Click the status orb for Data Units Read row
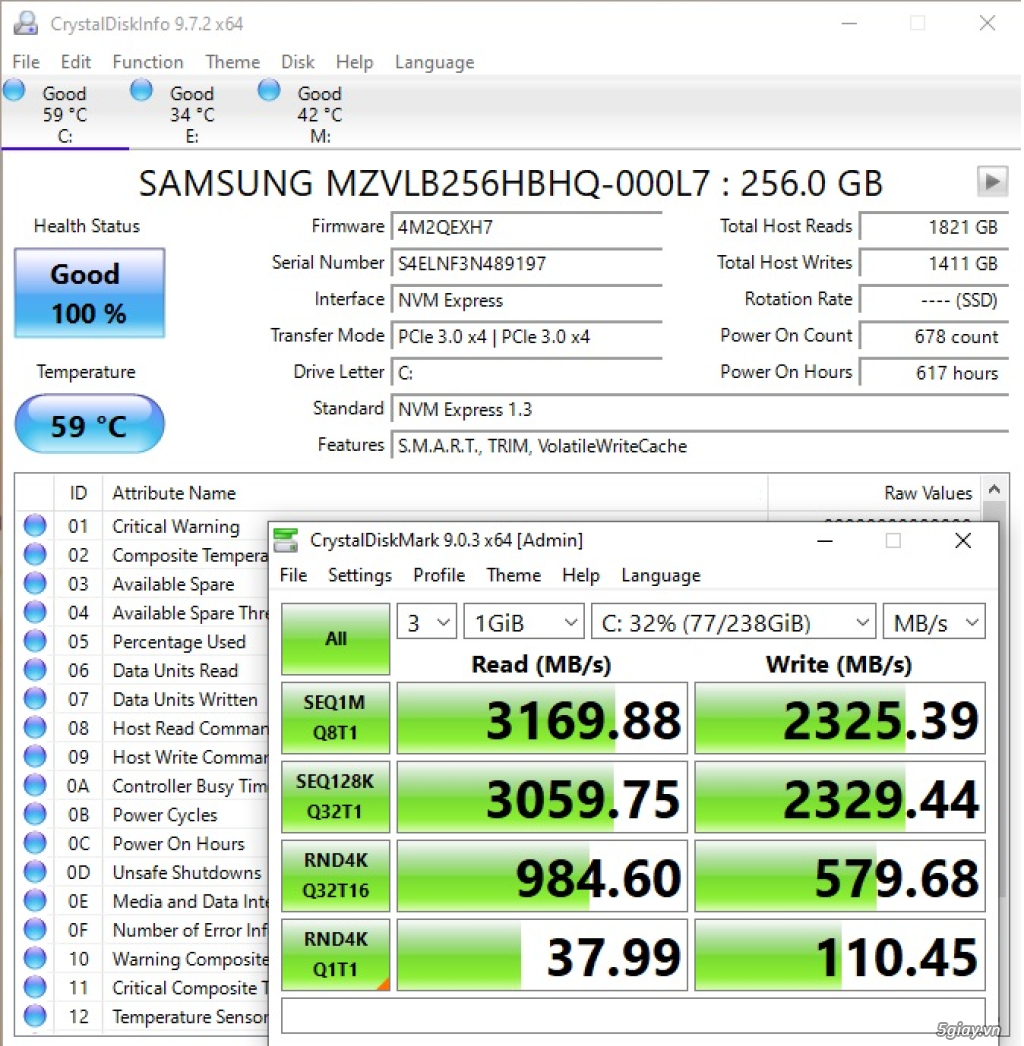 pyautogui.click(x=35, y=670)
